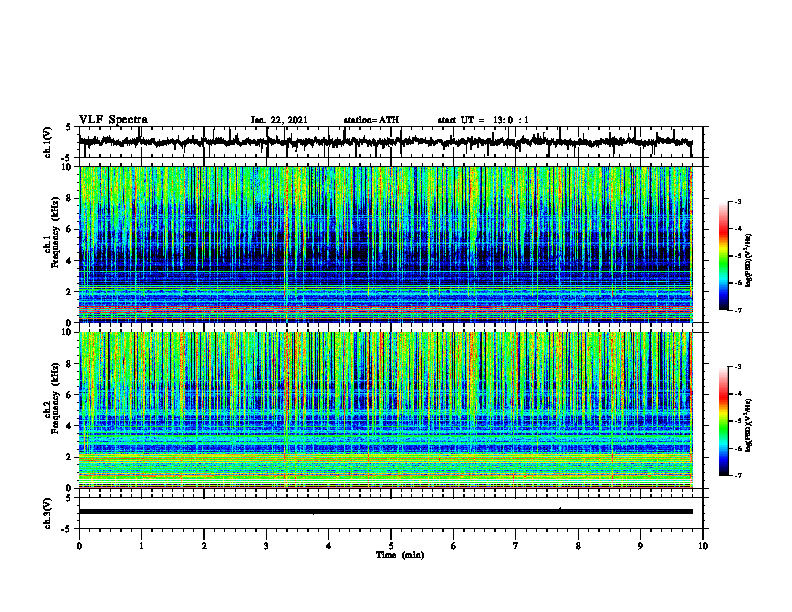
Task: Click the 'Time (min)' axis label
Action: point(400,555)
